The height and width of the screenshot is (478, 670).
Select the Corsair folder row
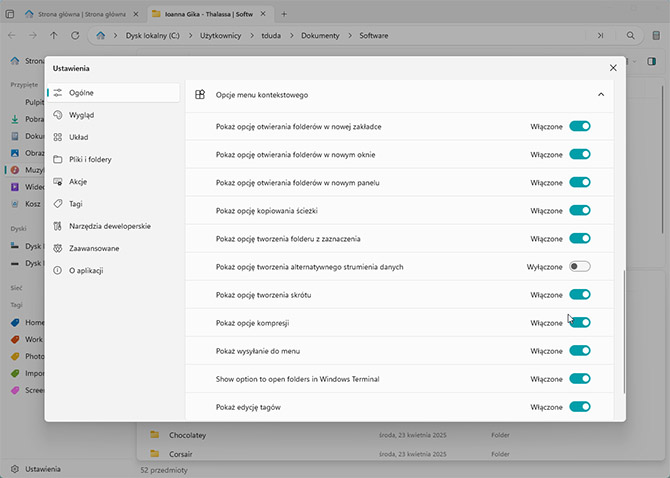[x=399, y=454]
